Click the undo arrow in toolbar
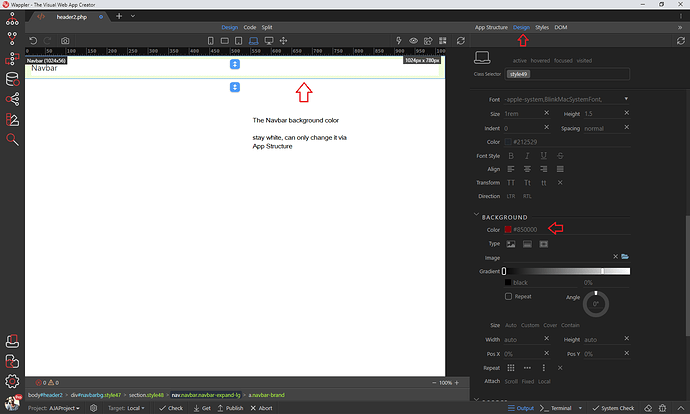This screenshot has width=690, height=414. [x=33, y=40]
